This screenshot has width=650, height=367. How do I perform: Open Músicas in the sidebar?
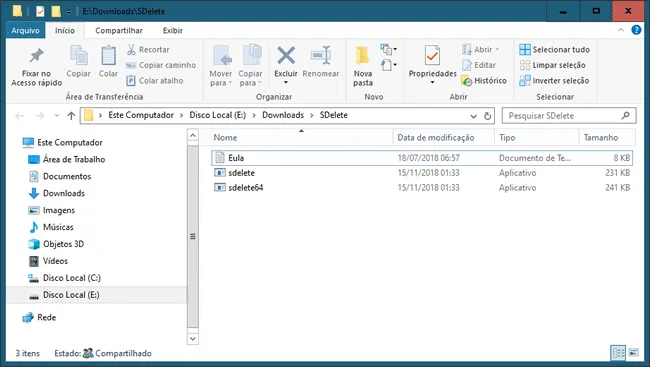[x=51, y=227]
